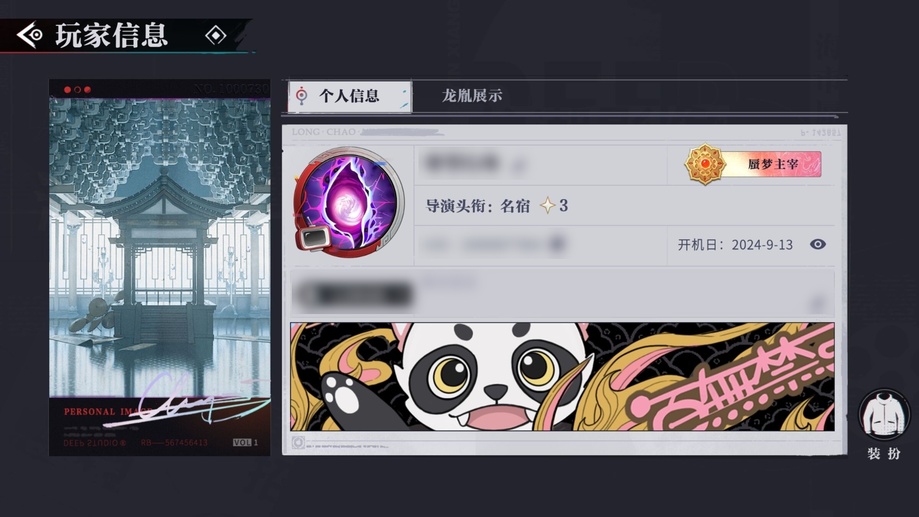Click small square icon below panda banner
This screenshot has width=919, height=517.
(x=298, y=443)
